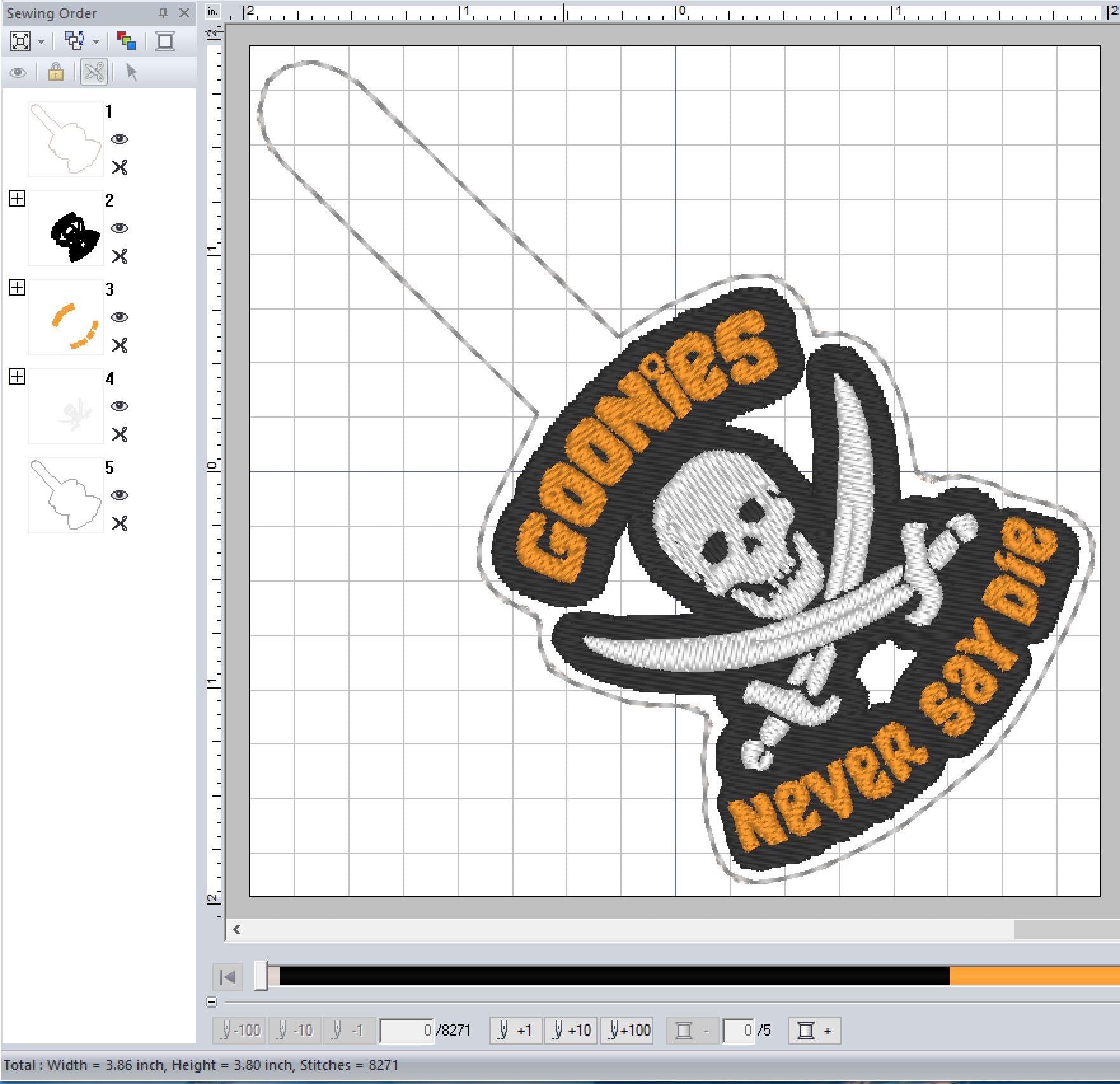The width and height of the screenshot is (1120, 1084).
Task: Advance forward 10 stitches
Action: tap(571, 1030)
